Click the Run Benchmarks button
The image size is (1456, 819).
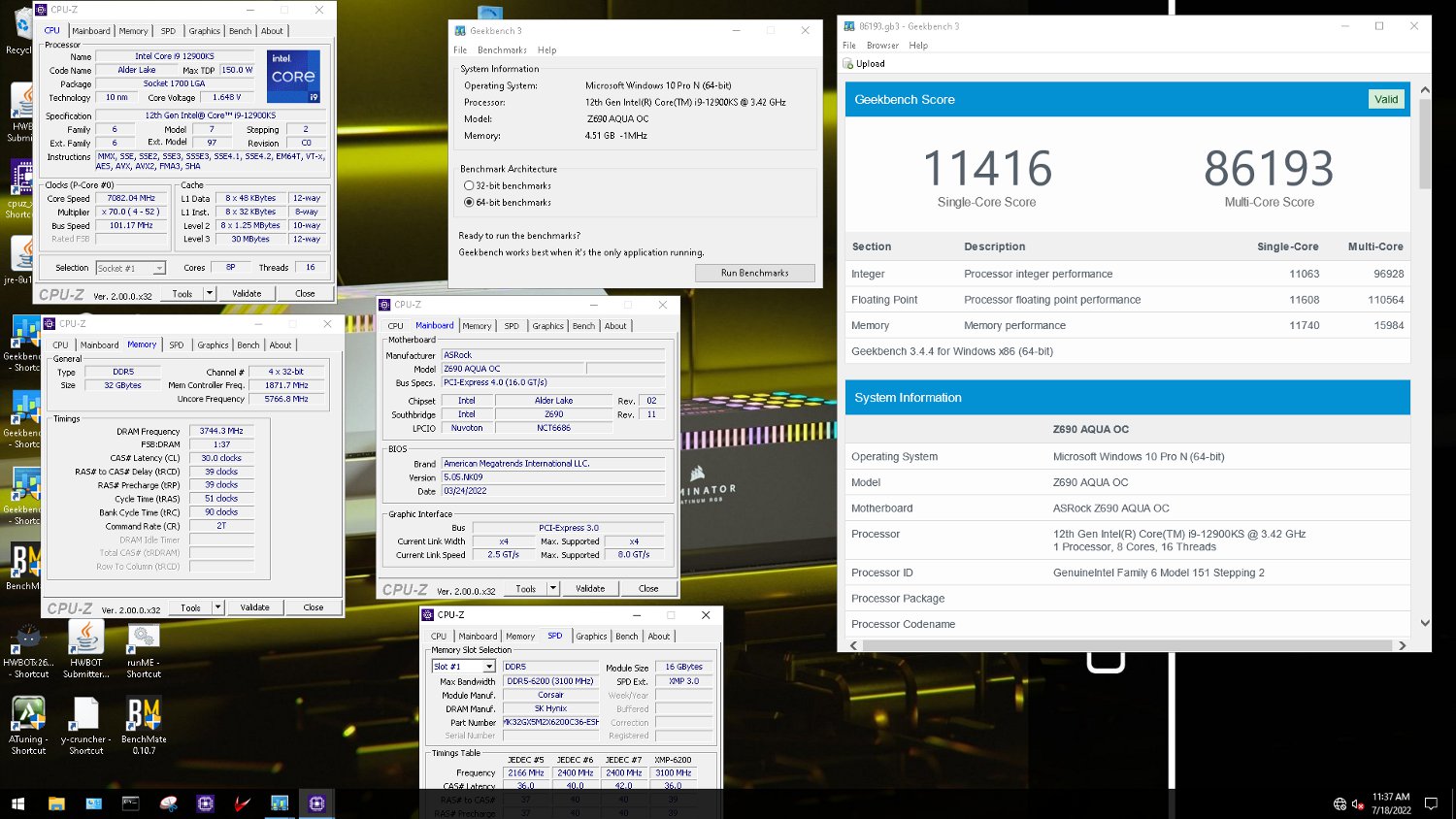(754, 273)
